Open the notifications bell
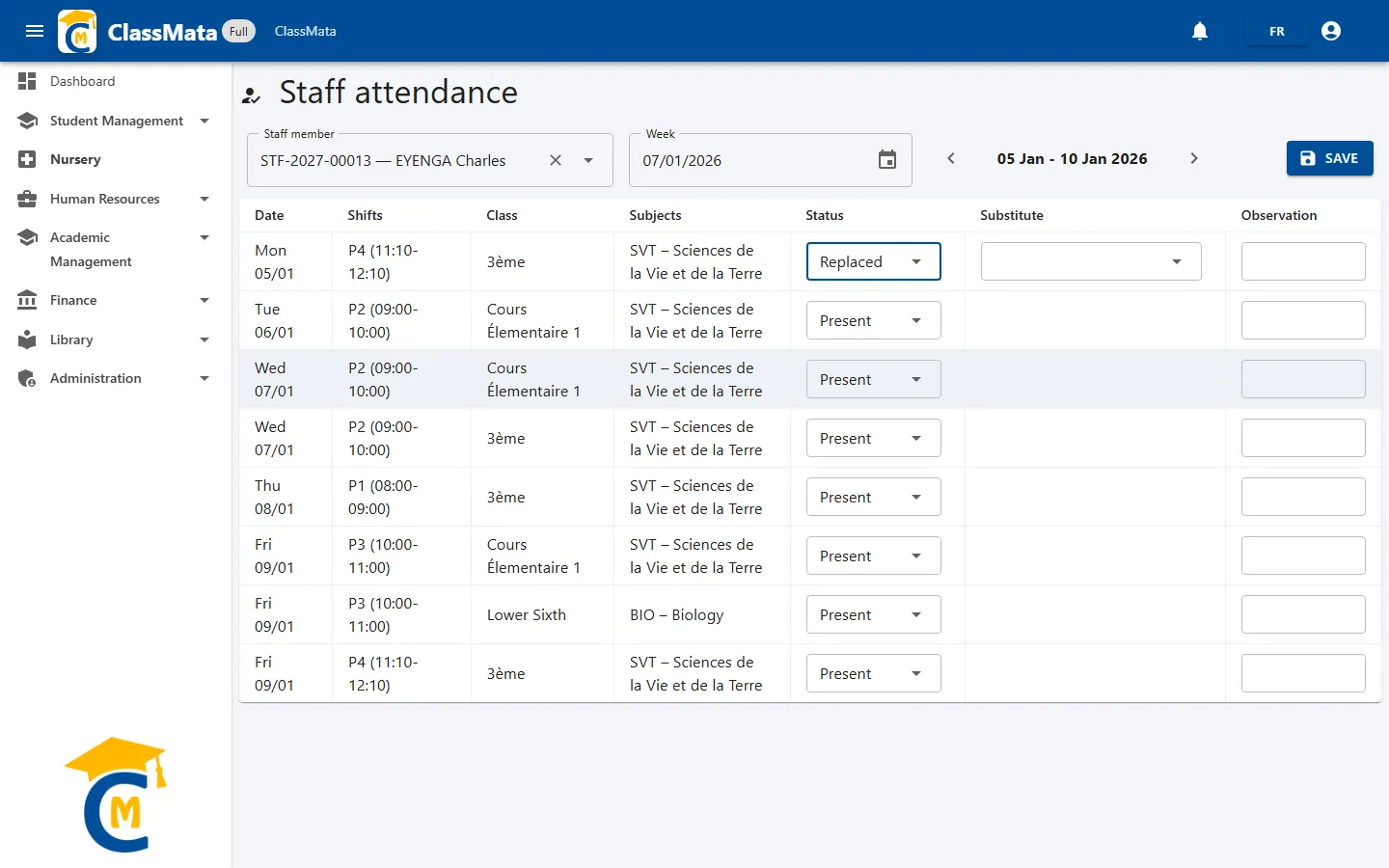This screenshot has width=1389, height=868. pos(1200,31)
